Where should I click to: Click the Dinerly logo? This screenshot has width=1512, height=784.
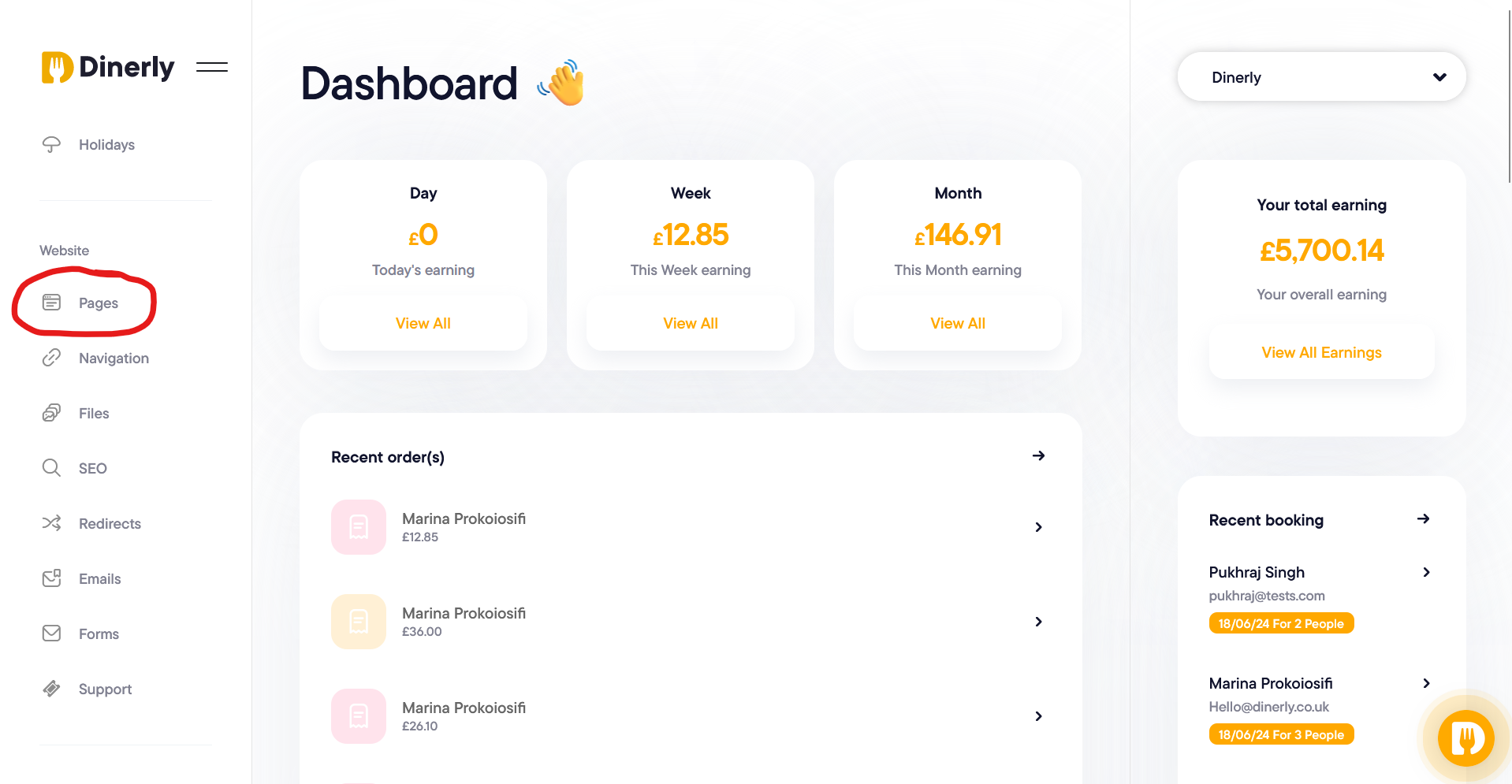pyautogui.click(x=107, y=67)
